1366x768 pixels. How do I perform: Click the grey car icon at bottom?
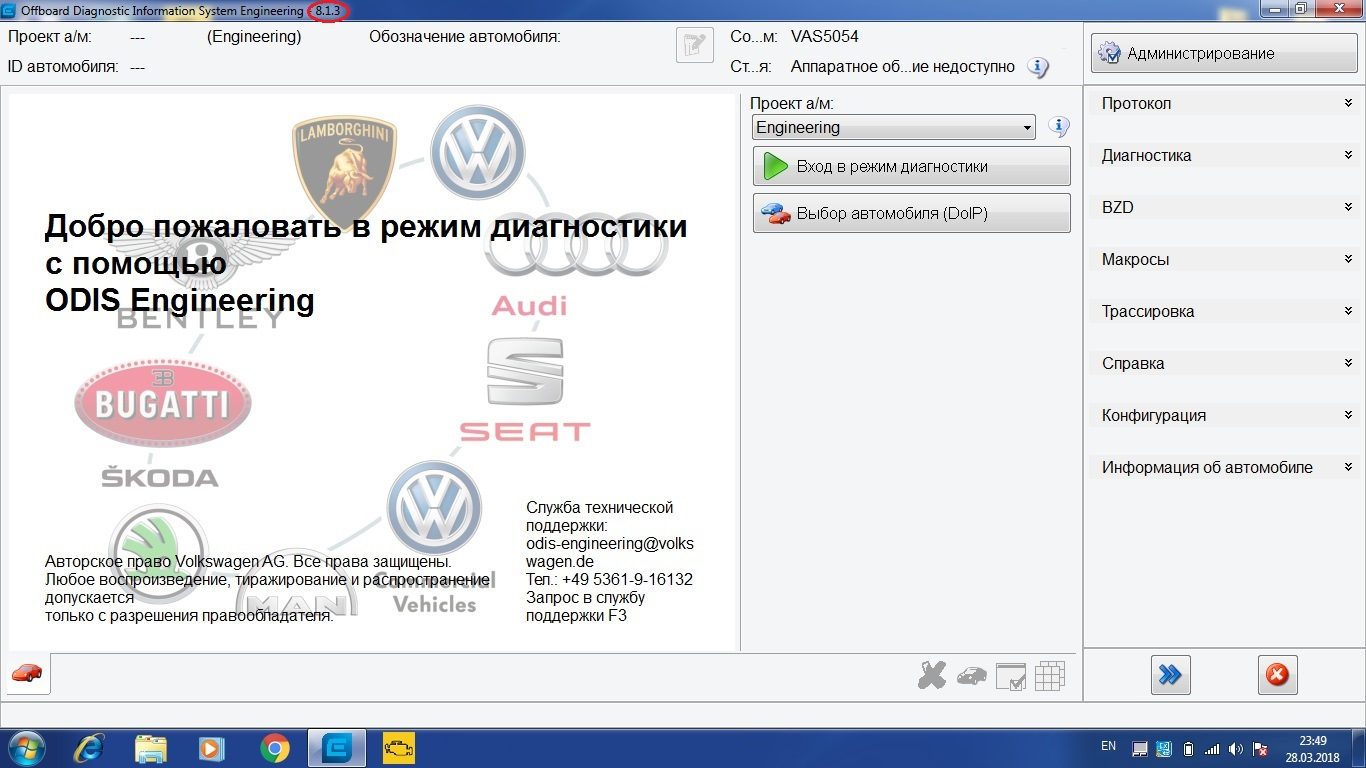coord(972,676)
